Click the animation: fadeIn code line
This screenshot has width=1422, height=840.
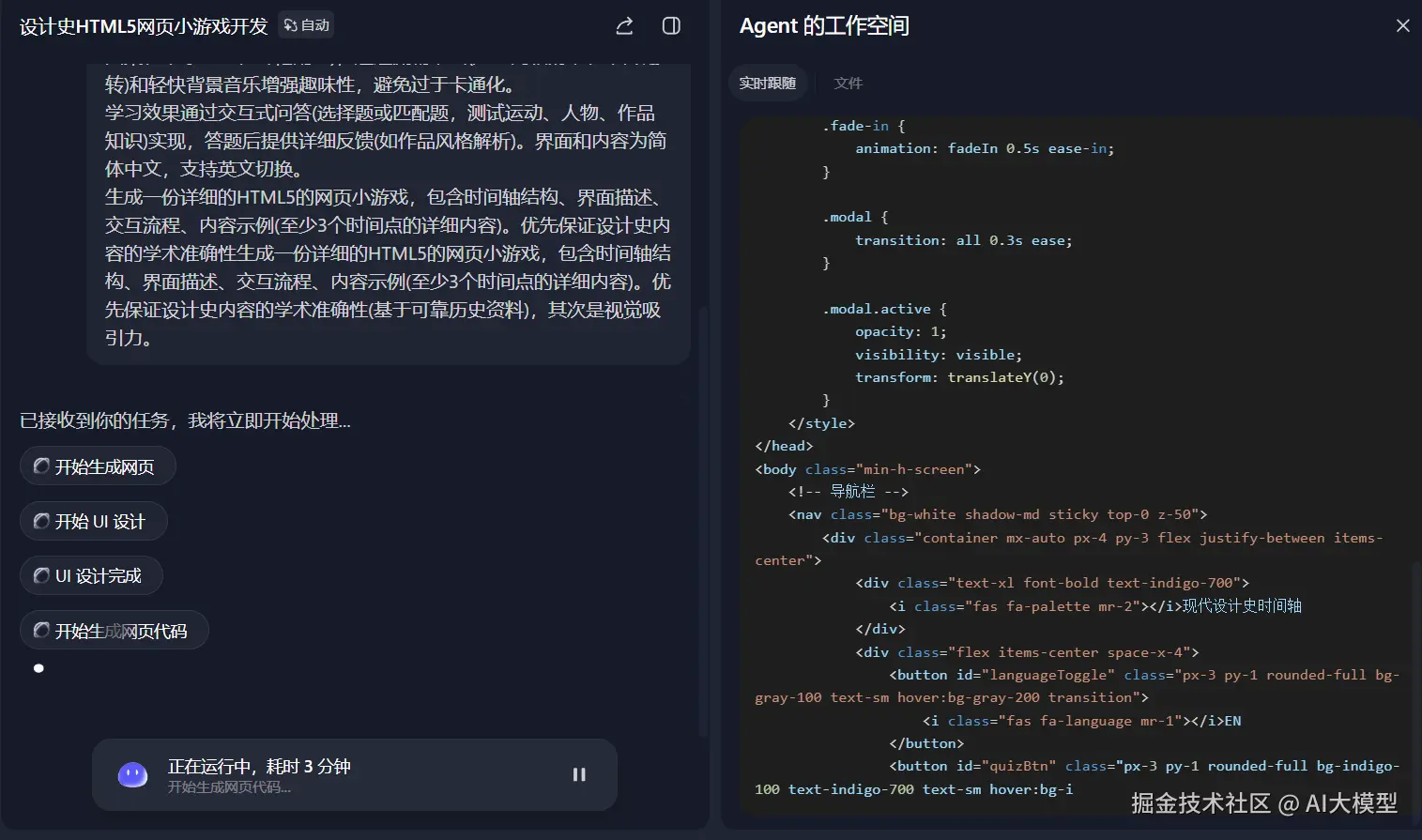coord(985,148)
